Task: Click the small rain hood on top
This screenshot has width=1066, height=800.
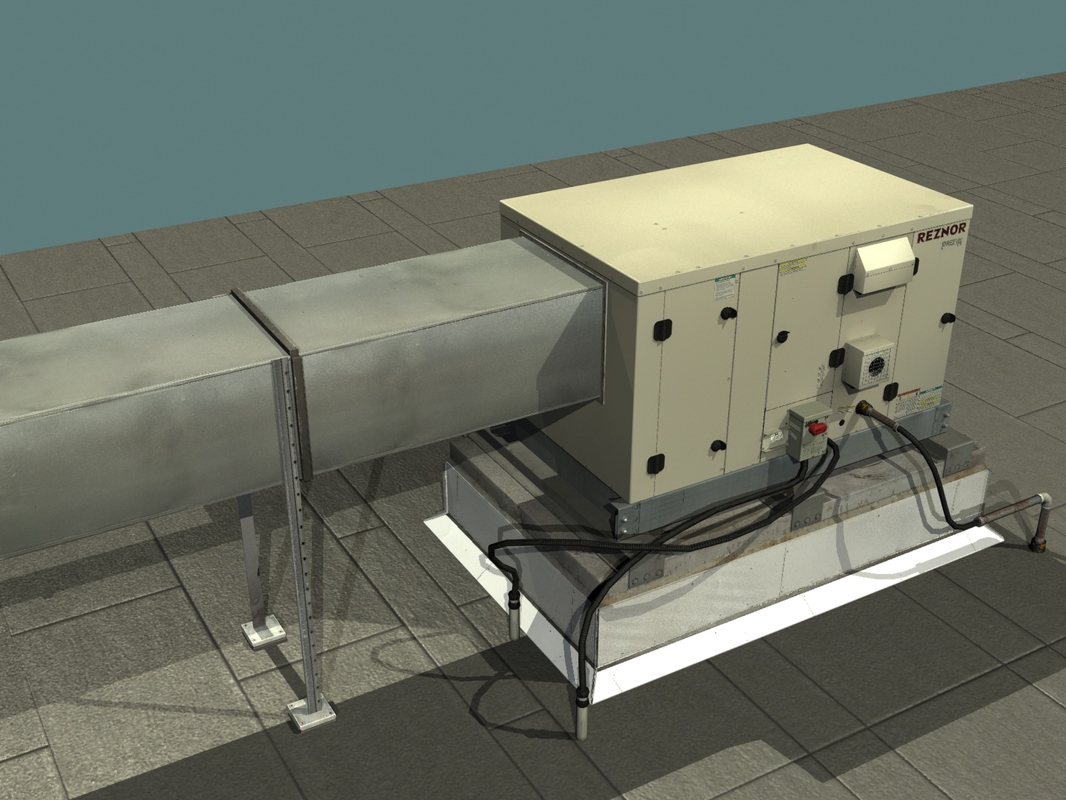Action: [x=884, y=265]
